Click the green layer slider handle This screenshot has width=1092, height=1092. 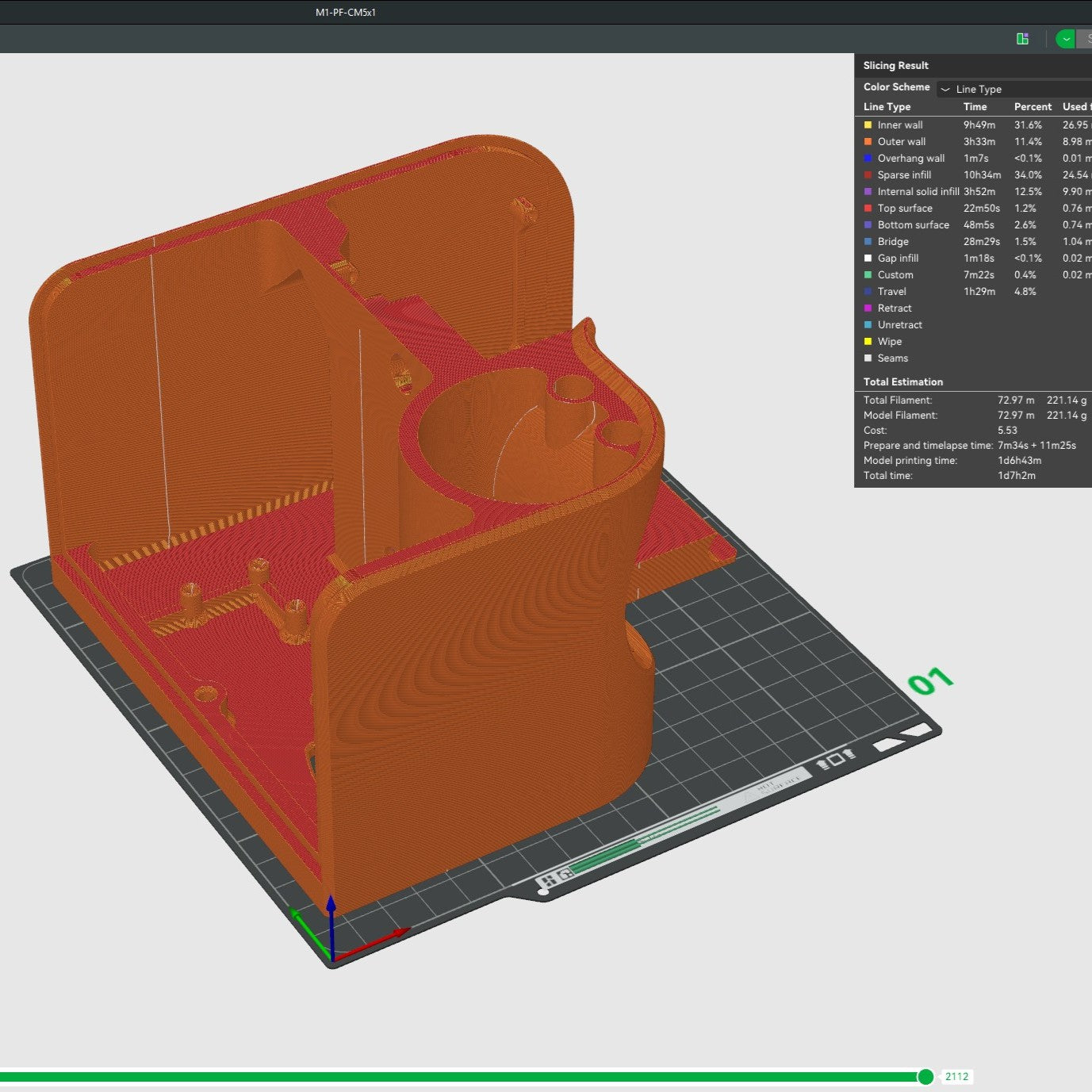925,1076
